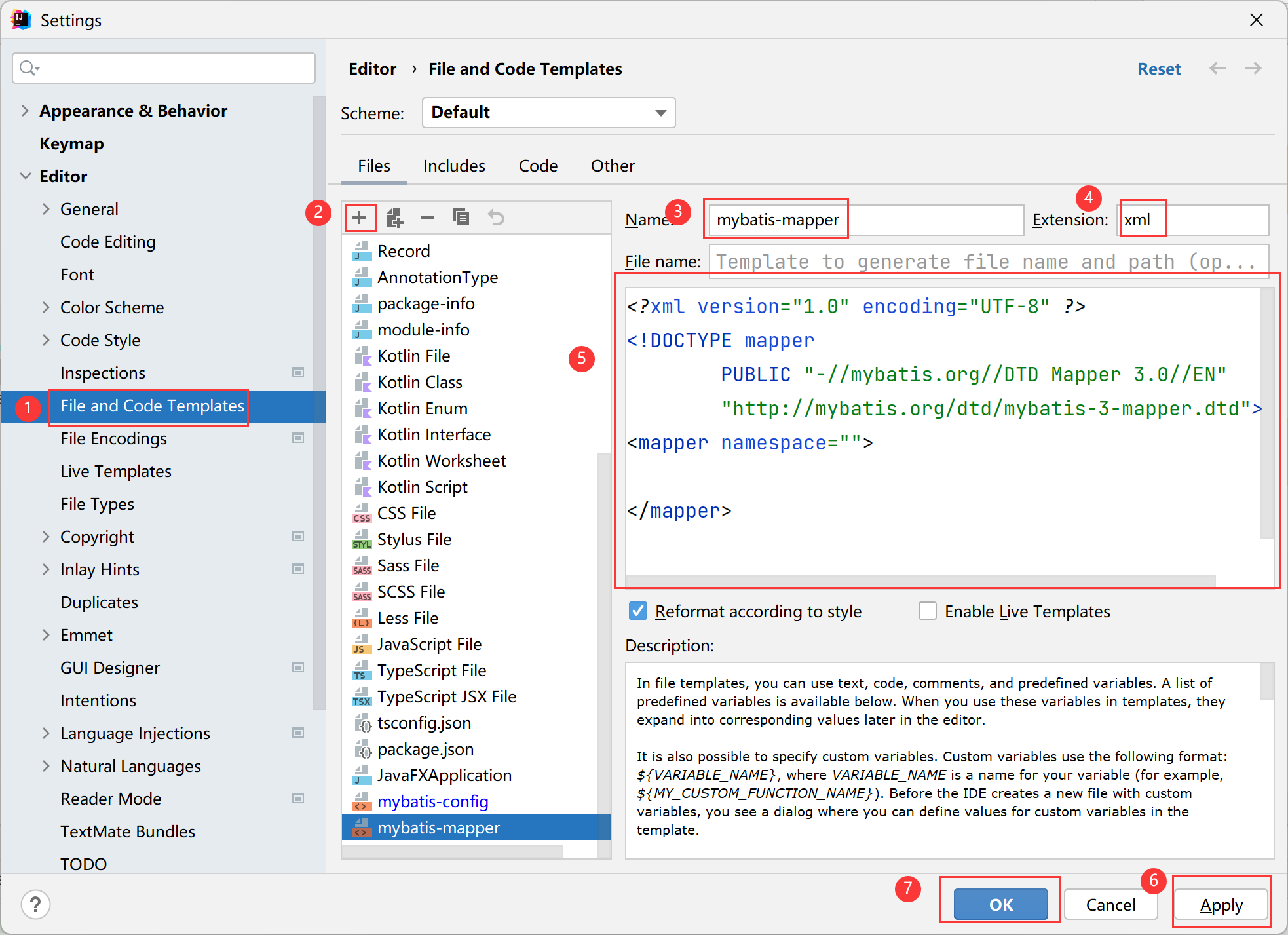The width and height of the screenshot is (1288, 935).
Task: Switch to the Other tab
Action: (x=613, y=166)
